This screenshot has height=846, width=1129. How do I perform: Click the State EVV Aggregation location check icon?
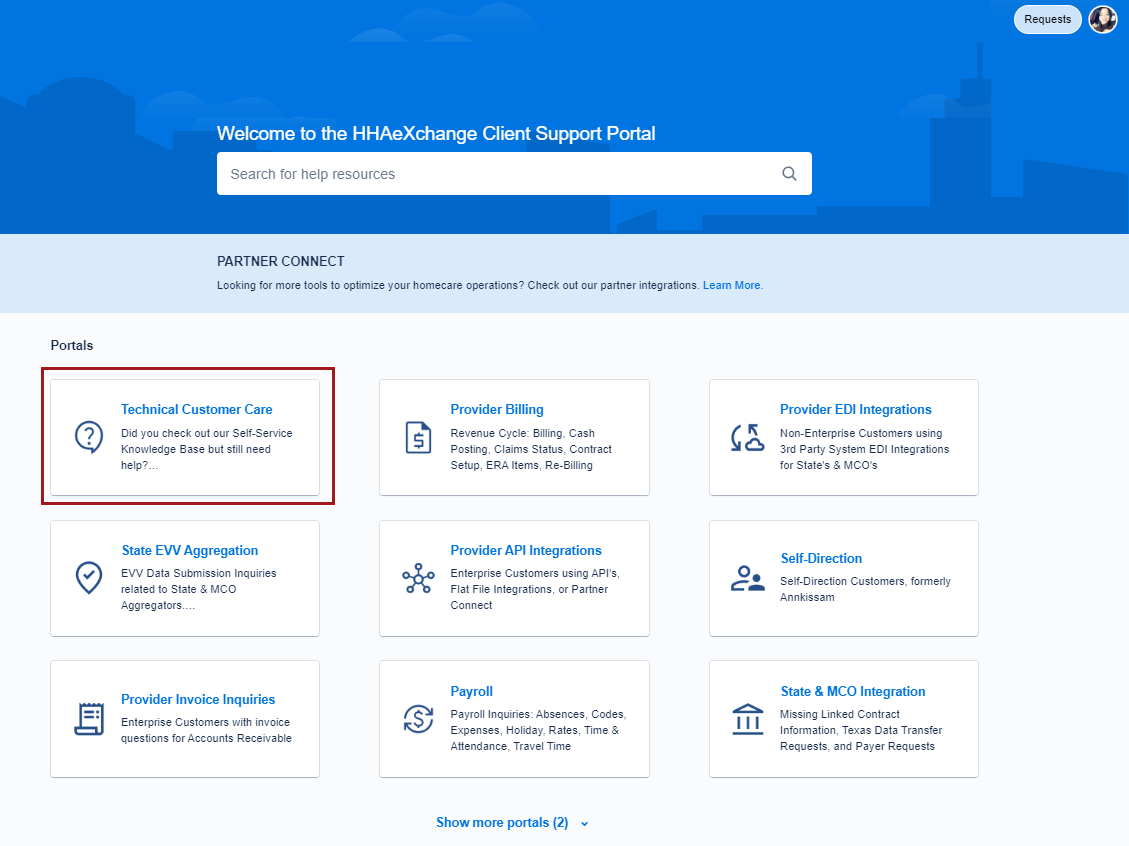(x=89, y=577)
